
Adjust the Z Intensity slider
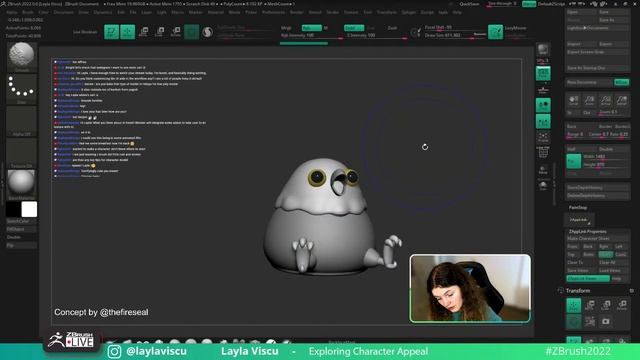[377, 36]
